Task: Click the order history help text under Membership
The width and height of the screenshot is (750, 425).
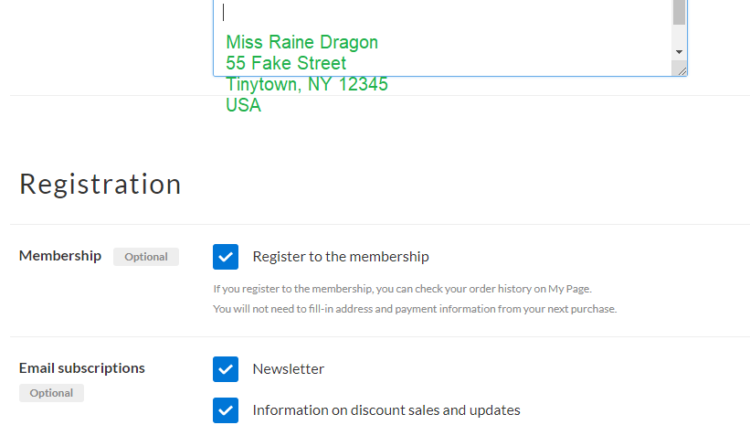Action: pyautogui.click(x=403, y=289)
